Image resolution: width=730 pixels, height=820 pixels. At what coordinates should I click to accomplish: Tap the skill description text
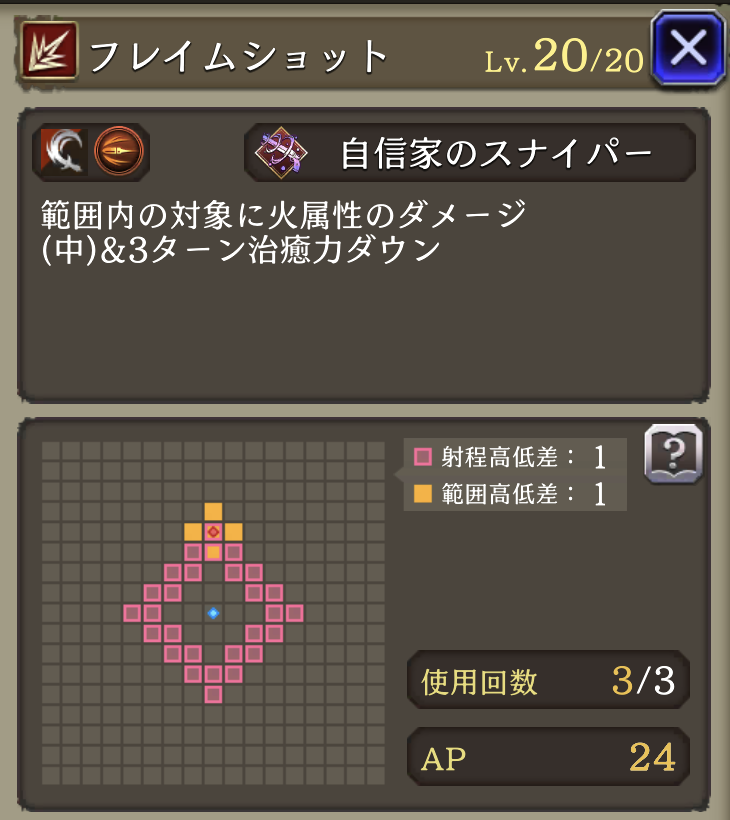(283, 232)
